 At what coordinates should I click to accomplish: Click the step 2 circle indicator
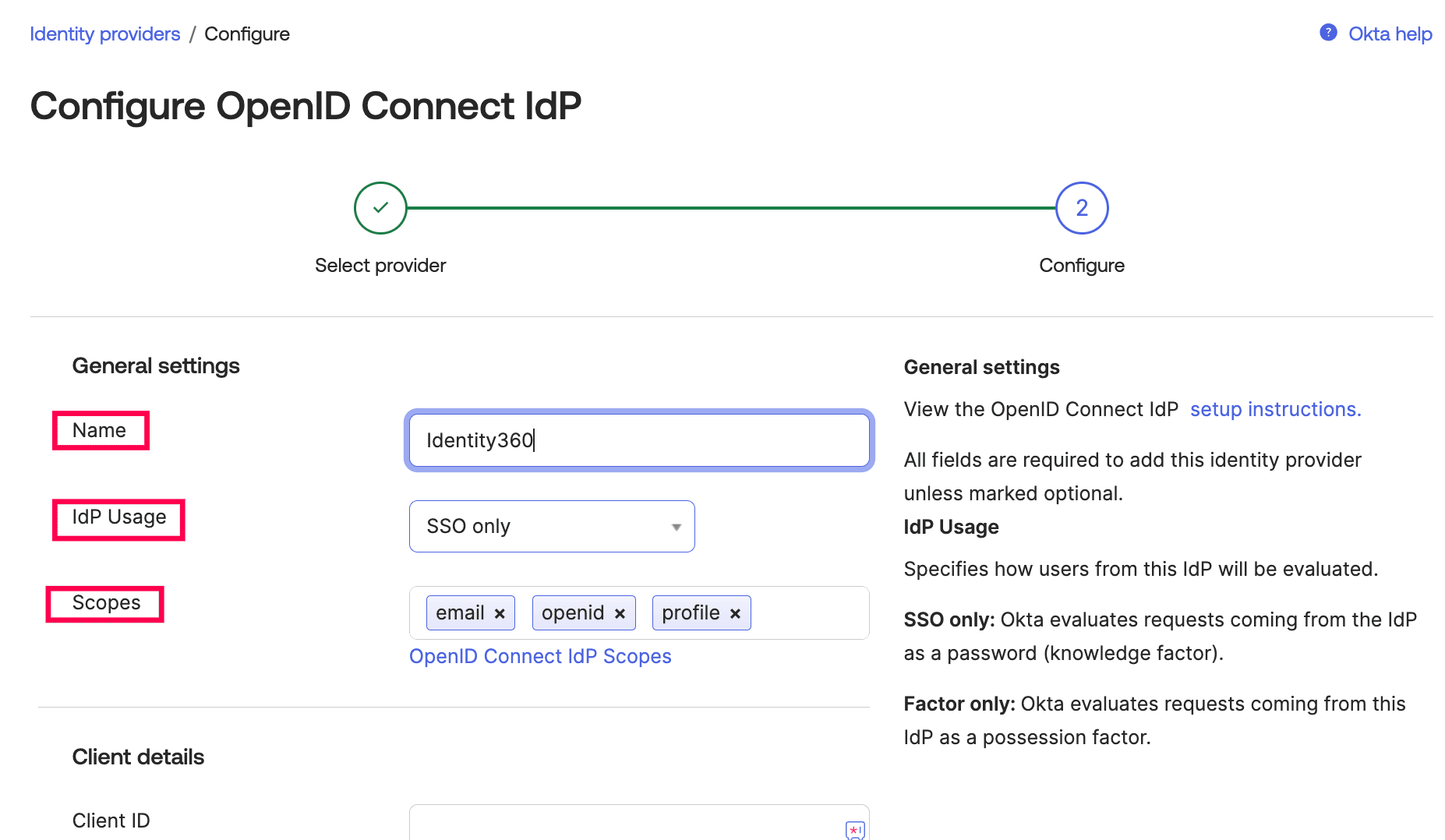coord(1081,207)
